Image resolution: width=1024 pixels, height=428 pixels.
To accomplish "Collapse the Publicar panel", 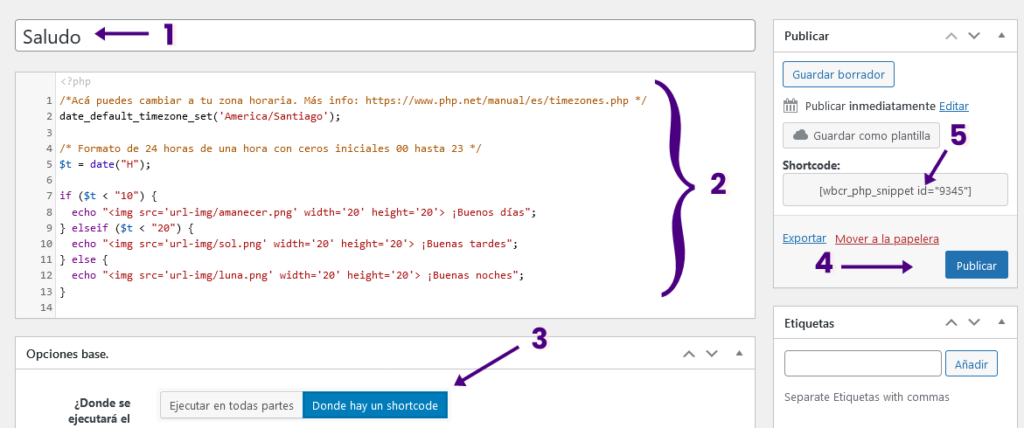I will click(x=1000, y=36).
